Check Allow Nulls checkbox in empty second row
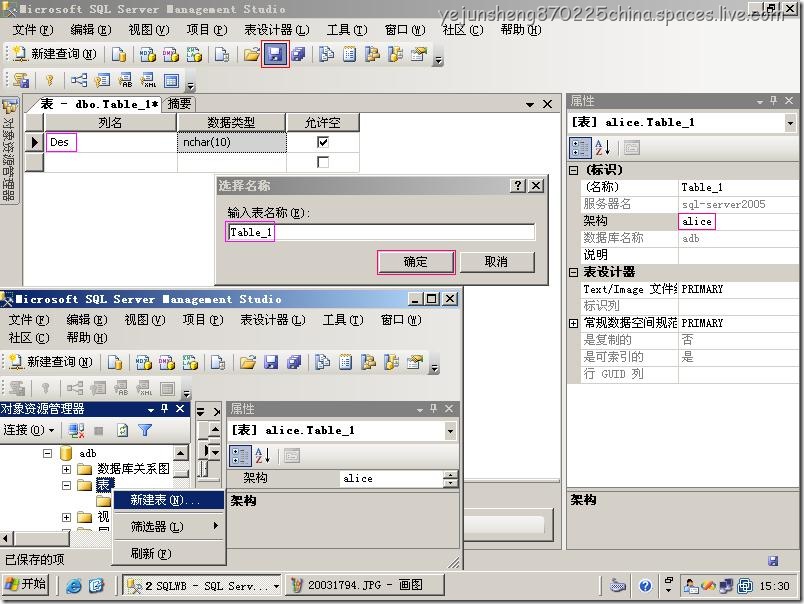Image resolution: width=804 pixels, height=604 pixels. pyautogui.click(x=323, y=162)
